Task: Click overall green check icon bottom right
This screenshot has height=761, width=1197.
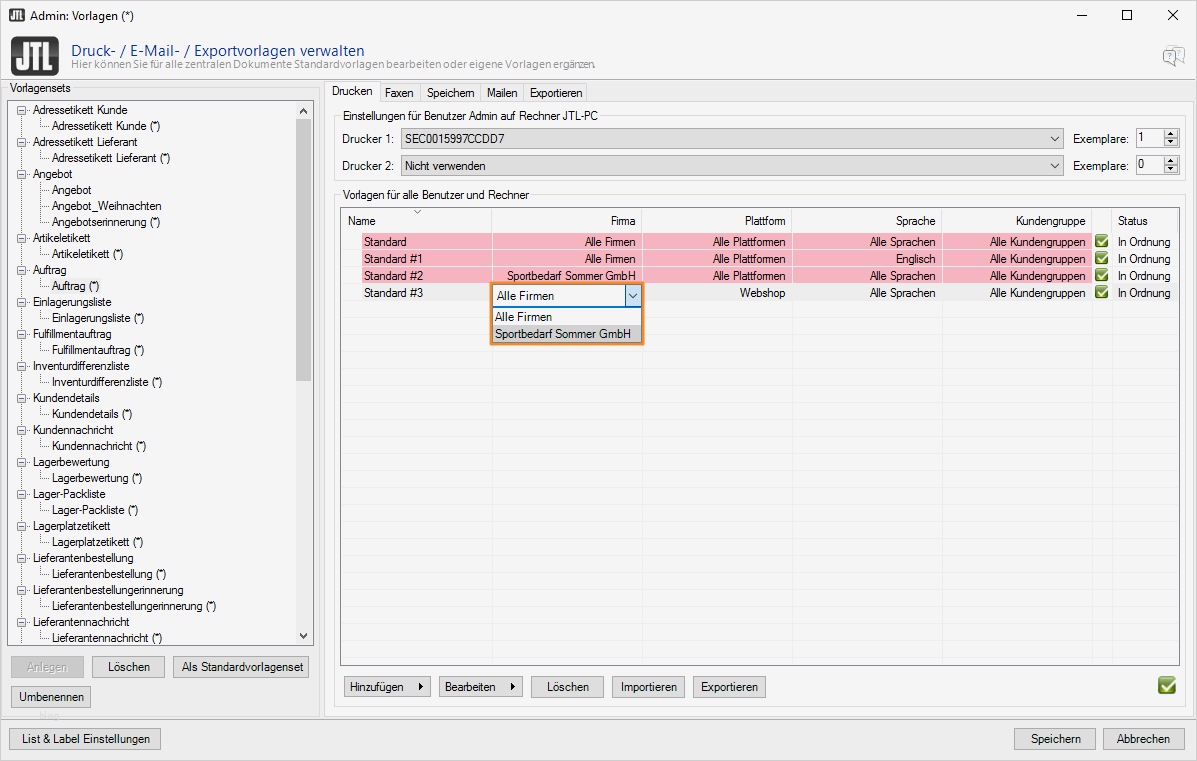Action: pyautogui.click(x=1166, y=686)
